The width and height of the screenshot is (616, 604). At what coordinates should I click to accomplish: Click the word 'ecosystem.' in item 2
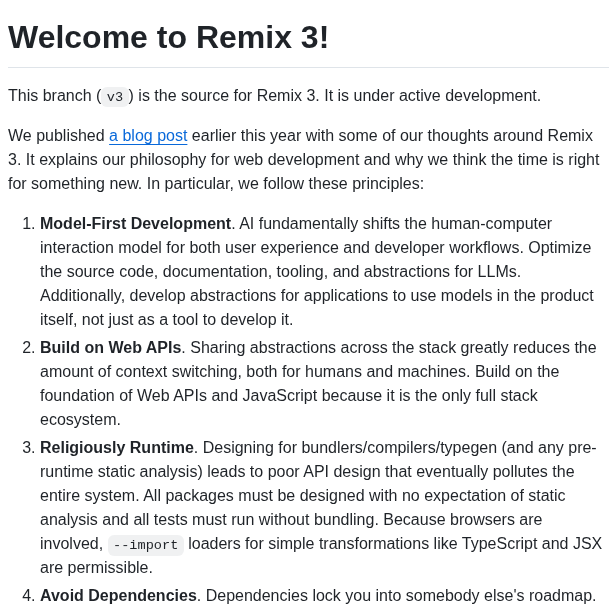coord(80,420)
